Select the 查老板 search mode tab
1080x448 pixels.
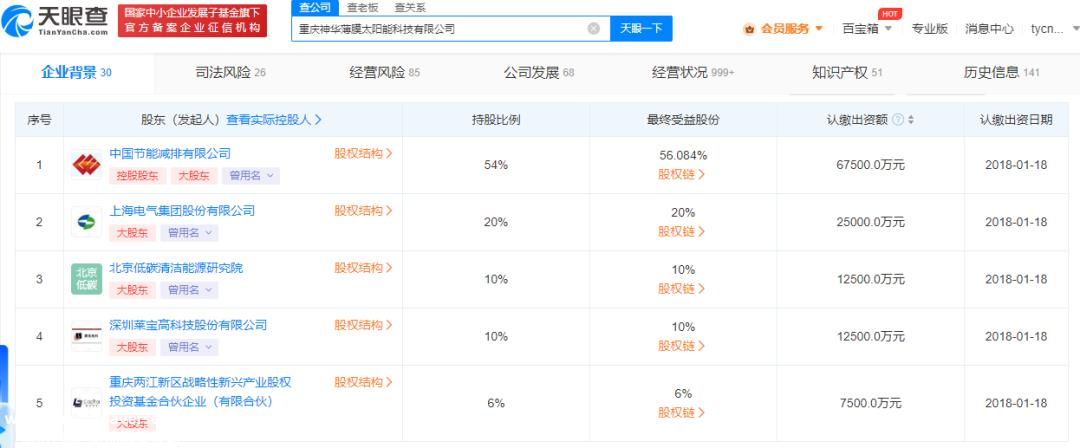pos(362,8)
